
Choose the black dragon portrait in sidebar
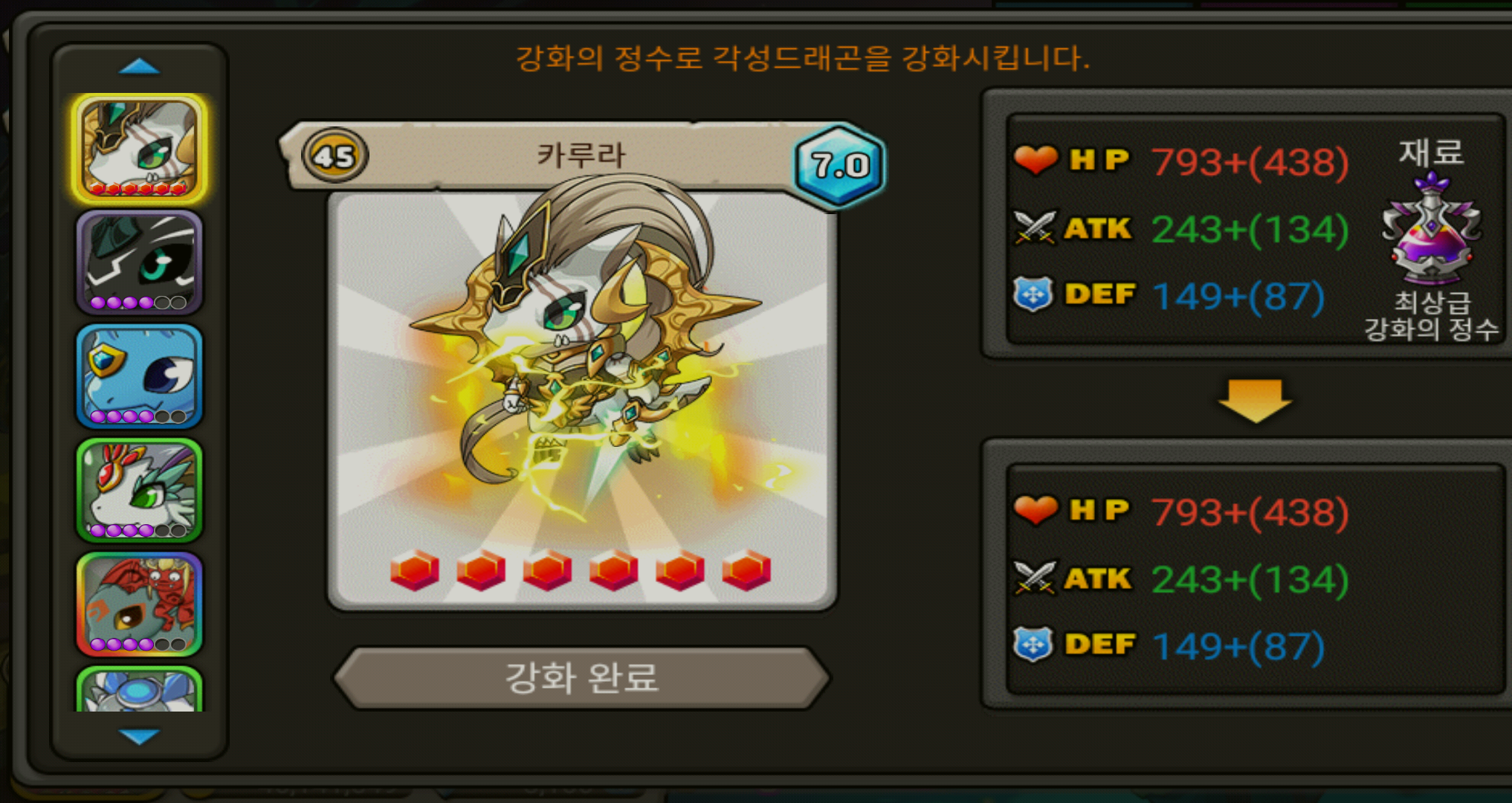[140, 262]
